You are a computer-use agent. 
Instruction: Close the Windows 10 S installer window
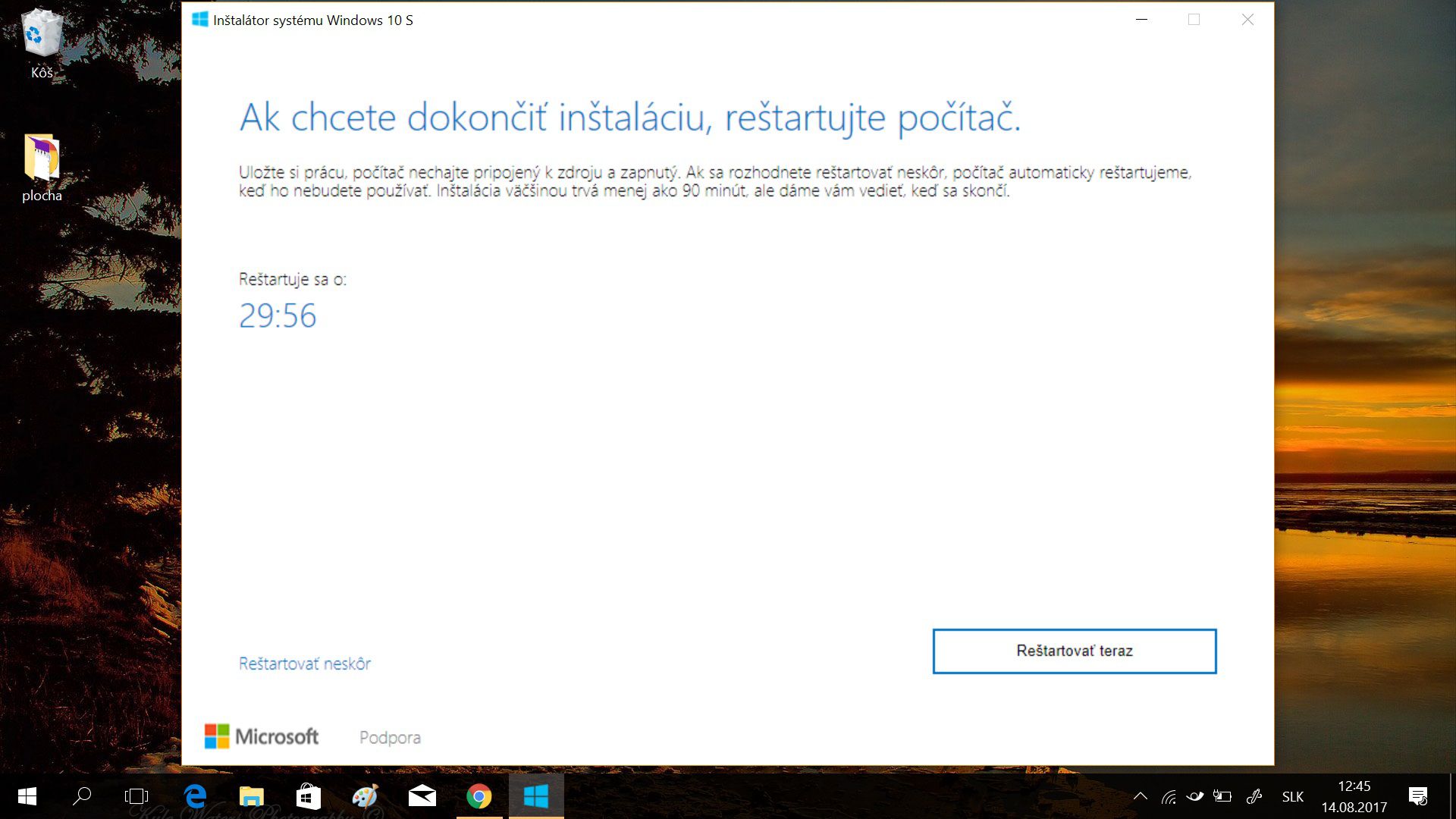(x=1247, y=20)
